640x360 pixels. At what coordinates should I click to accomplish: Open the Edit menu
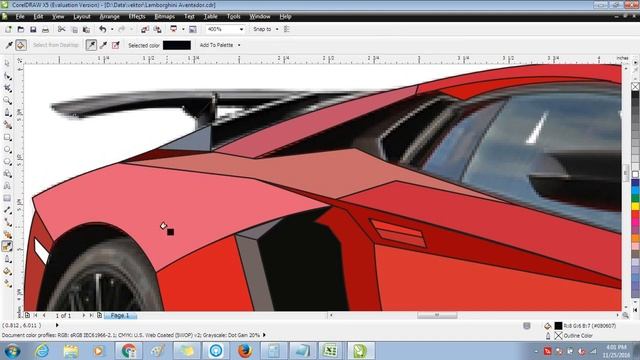[x=38, y=17]
